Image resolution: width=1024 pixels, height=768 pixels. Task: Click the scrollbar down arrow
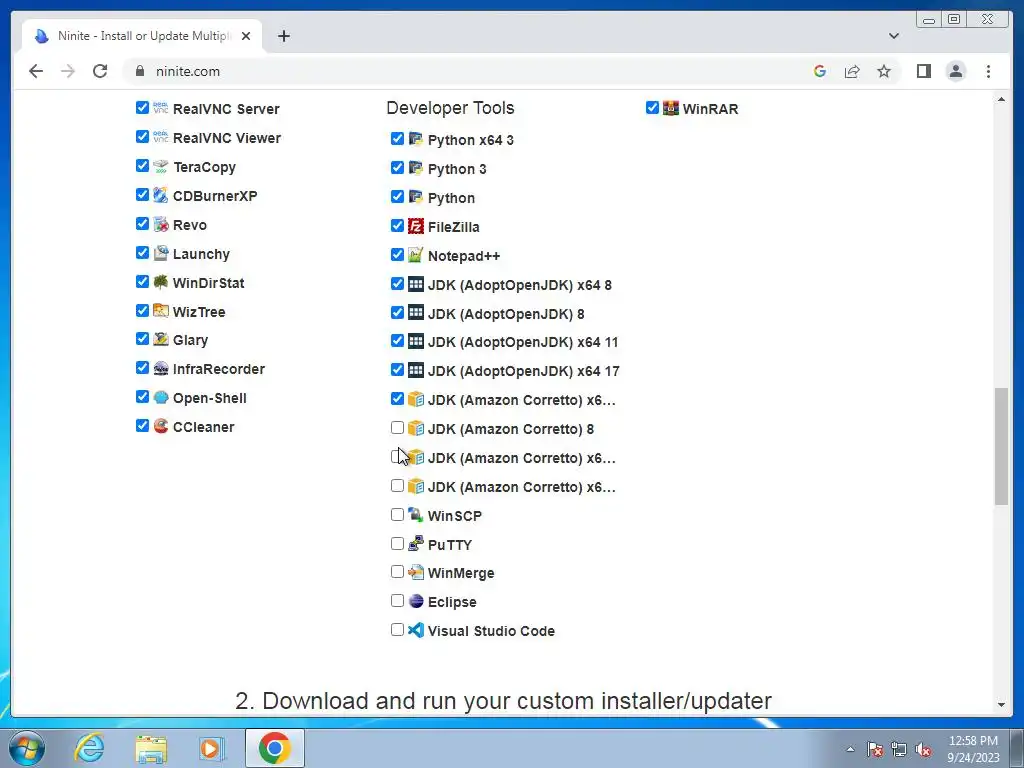click(1001, 705)
